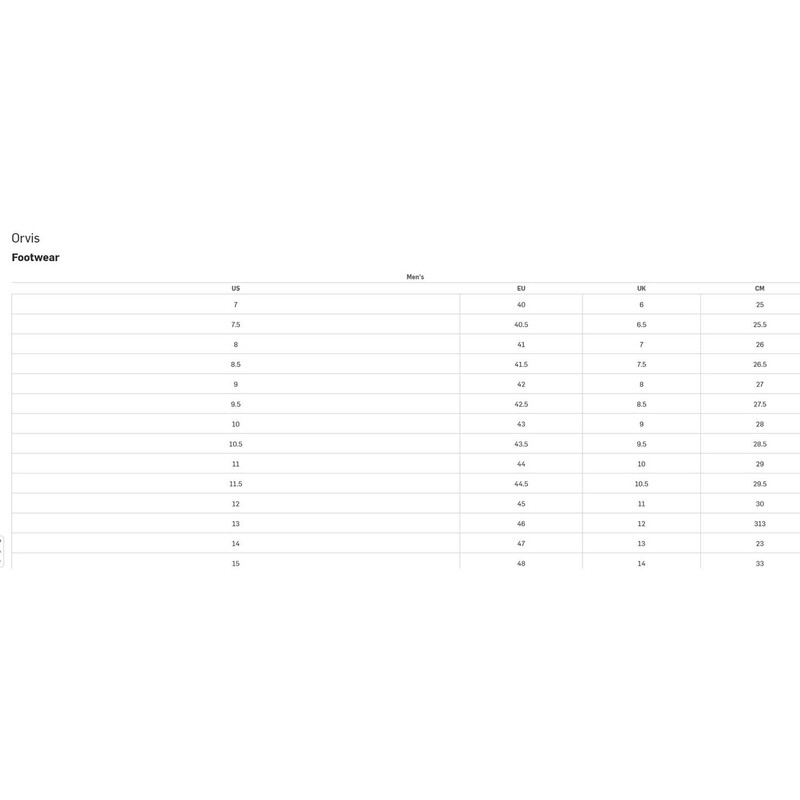
Task: Click the US column header
Action: (x=235, y=288)
